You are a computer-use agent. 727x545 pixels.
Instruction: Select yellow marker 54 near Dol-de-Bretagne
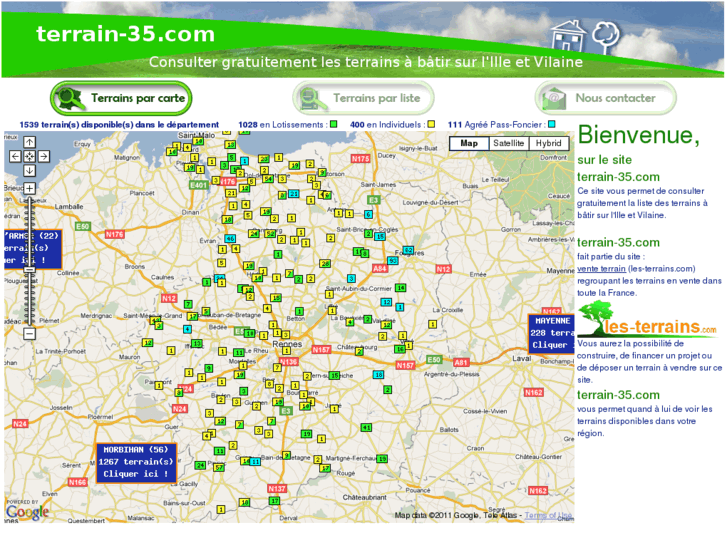click(268, 179)
